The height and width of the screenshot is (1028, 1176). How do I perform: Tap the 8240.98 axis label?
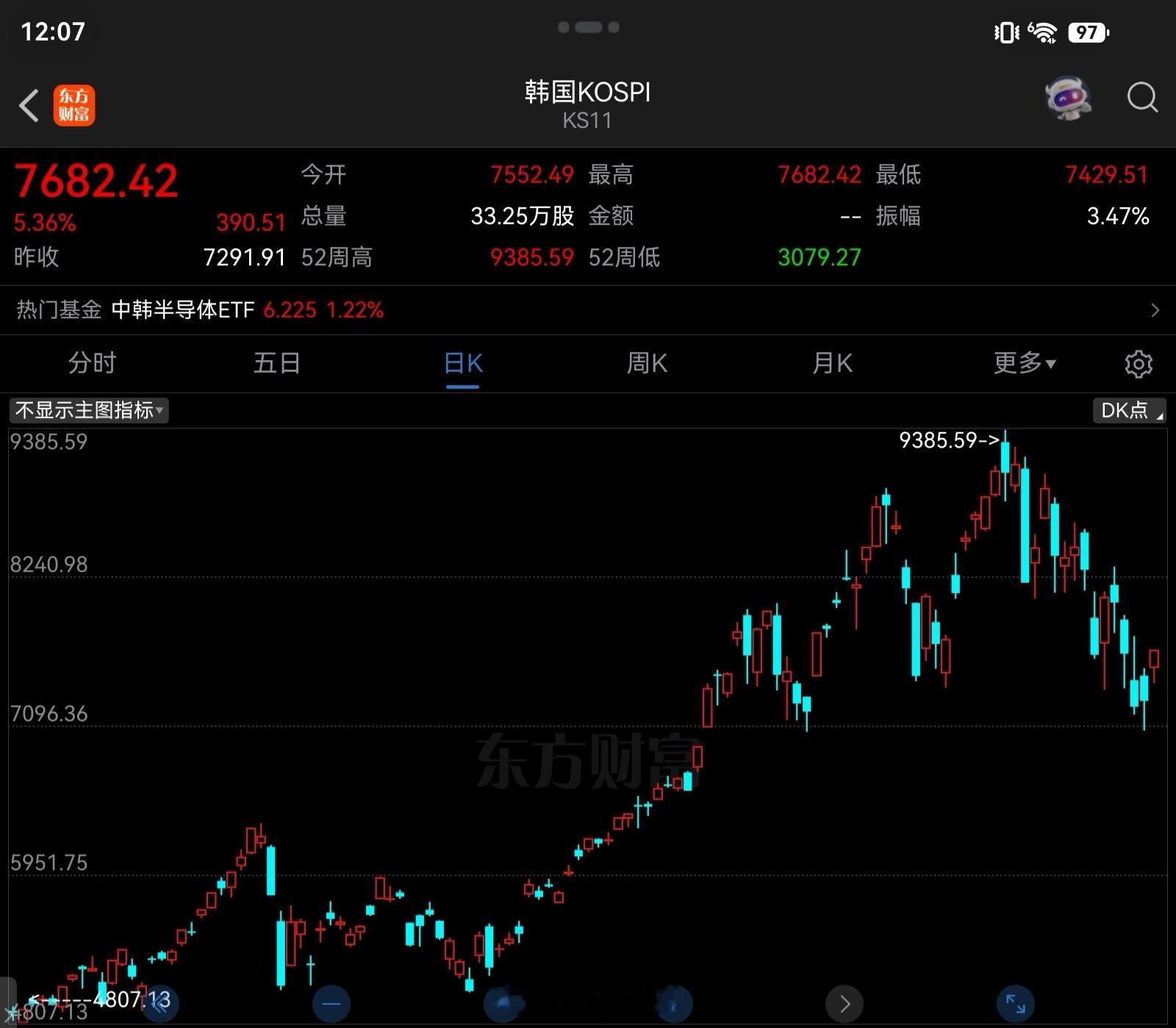tap(49, 564)
